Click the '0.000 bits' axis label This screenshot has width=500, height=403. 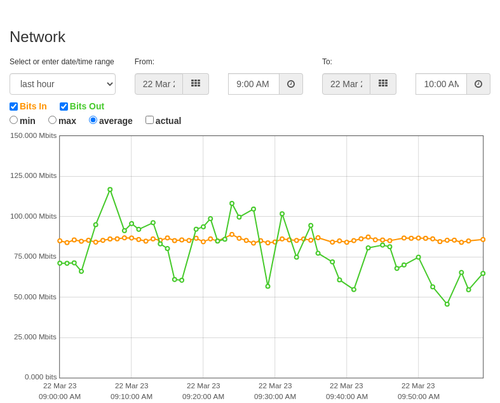point(41,377)
